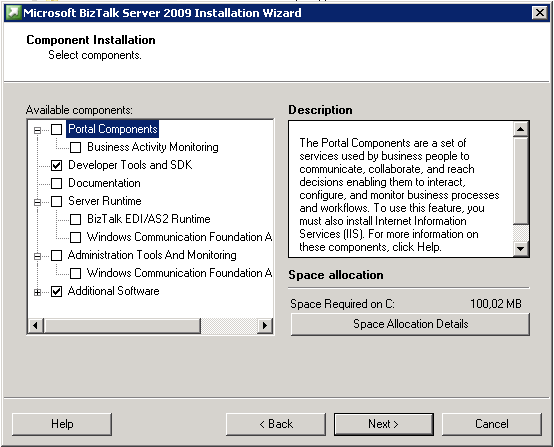Collapse Administration Tools And Monitoring node
554x447 pixels.
(37, 256)
